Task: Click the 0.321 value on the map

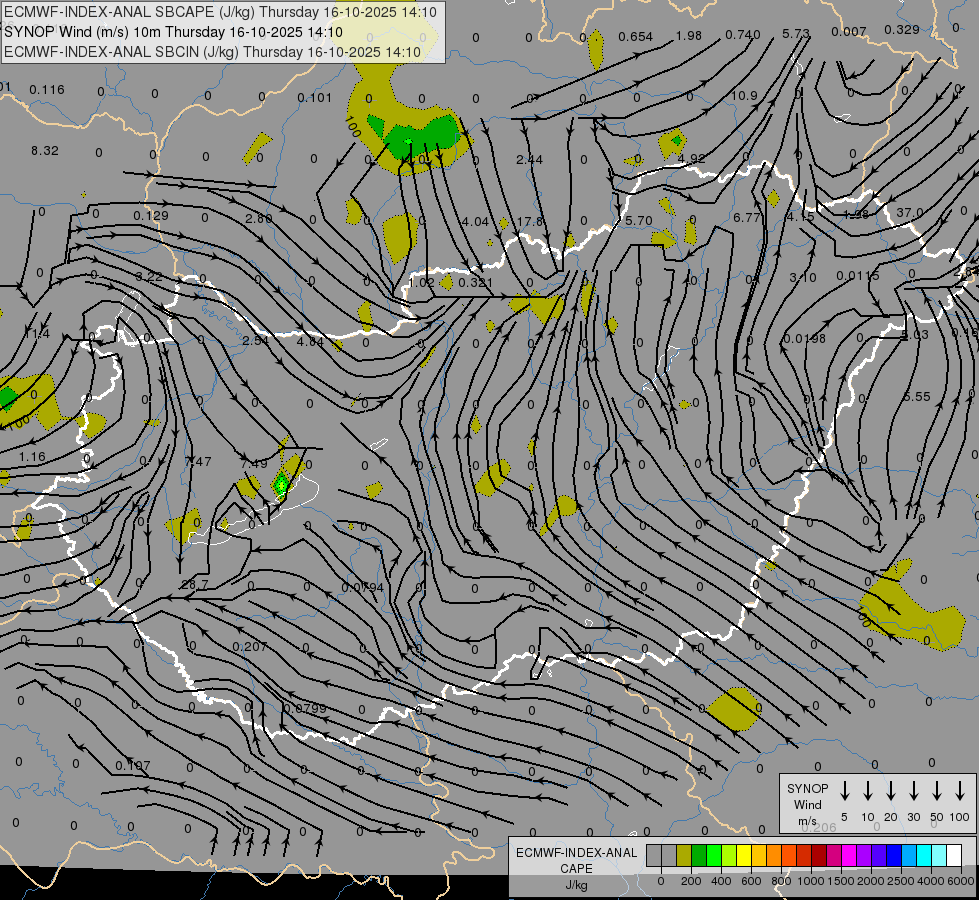Action: point(476,283)
